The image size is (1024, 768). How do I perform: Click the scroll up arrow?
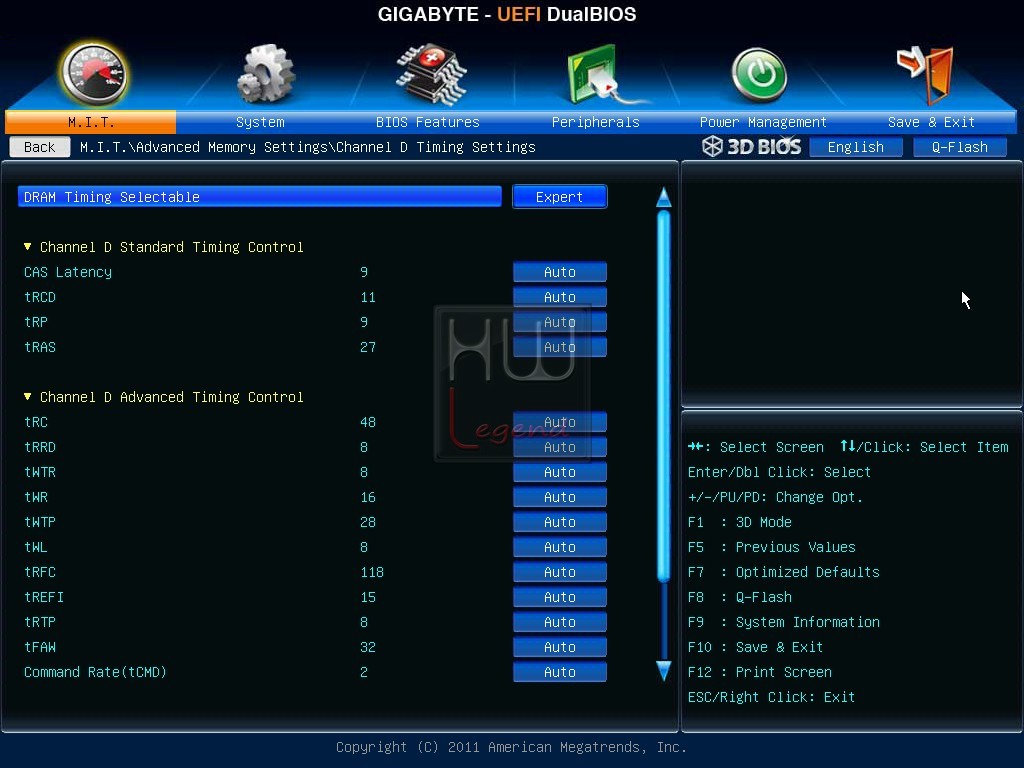click(664, 197)
